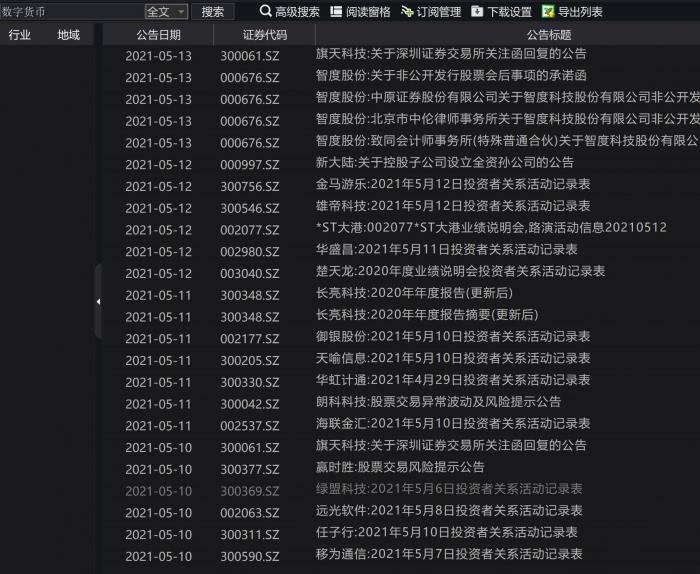The width and height of the screenshot is (700, 574).
Task: Click the 下载设置 icon
Action: (477, 11)
